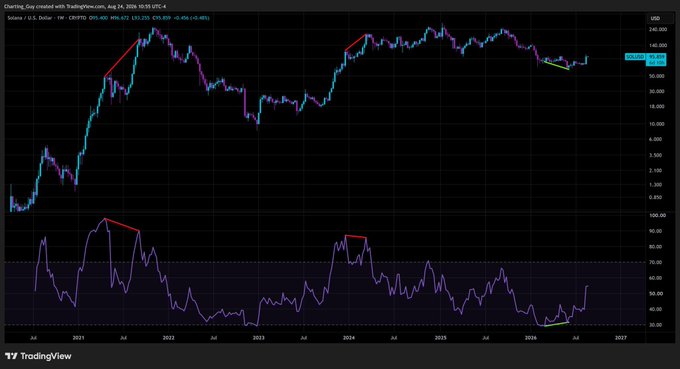The height and width of the screenshot is (369, 680).
Task: Click the 3.500 price axis label
Action: [656, 155]
